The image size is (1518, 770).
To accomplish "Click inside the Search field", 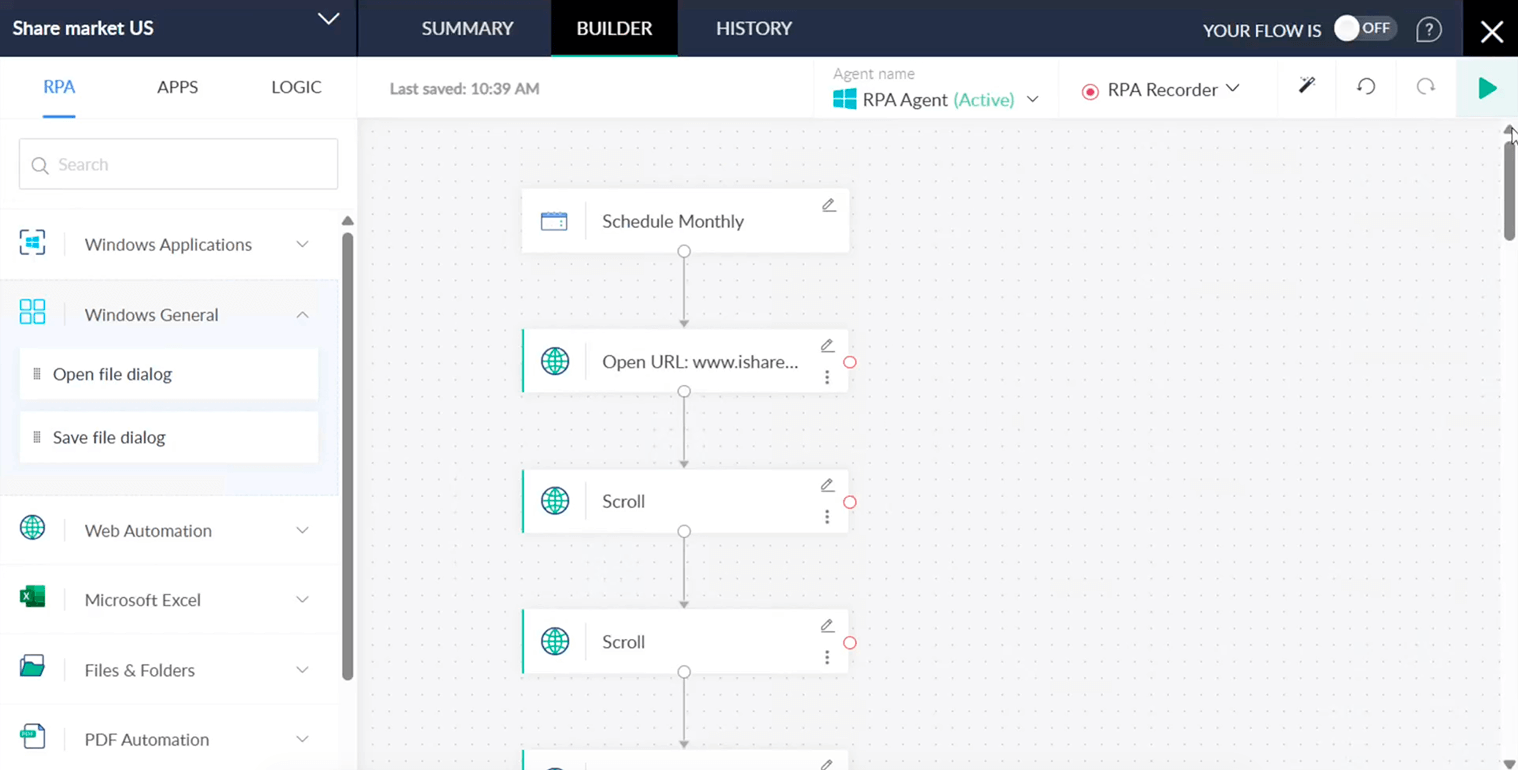I will point(178,163).
